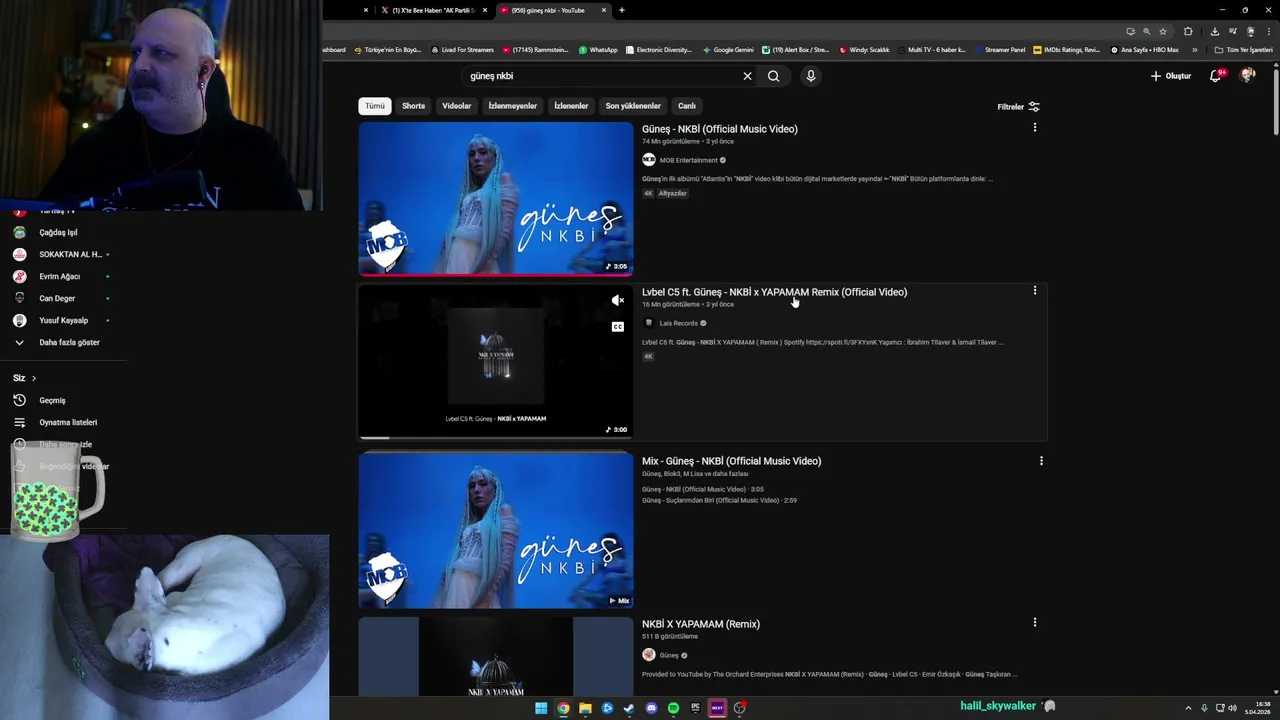This screenshot has height=720, width=1280.
Task: Click the 'Oluştur' create button
Action: (x=1171, y=76)
